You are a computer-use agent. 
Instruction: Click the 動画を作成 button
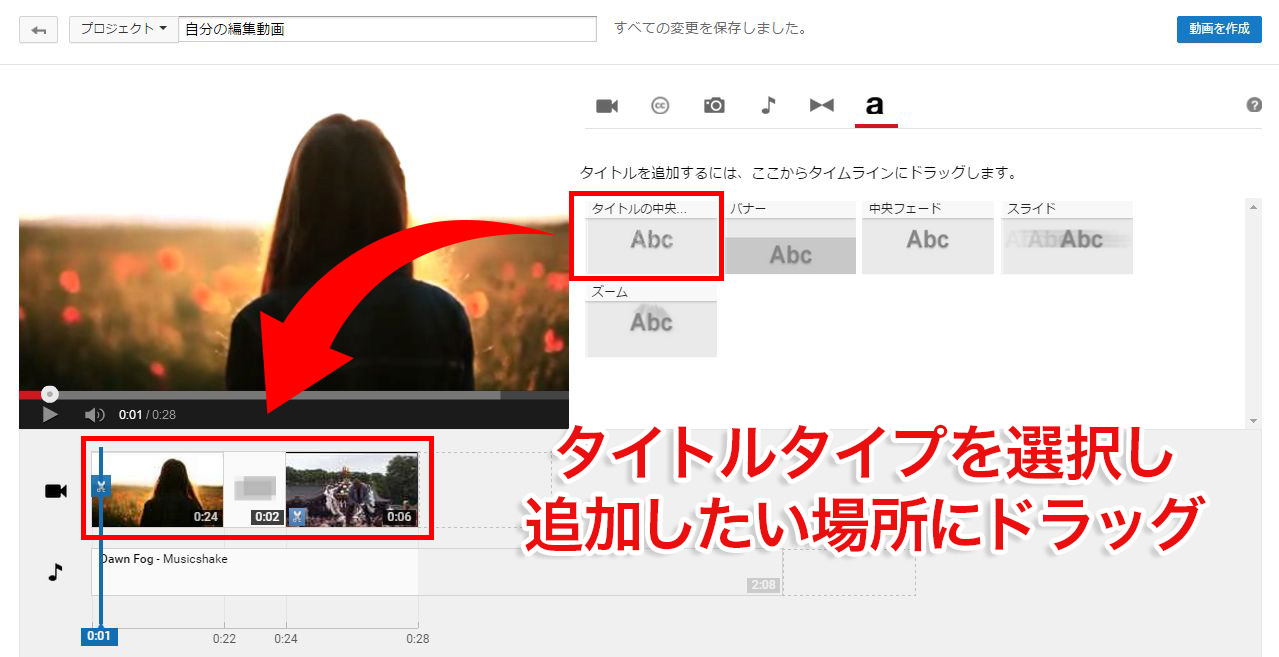click(1219, 29)
